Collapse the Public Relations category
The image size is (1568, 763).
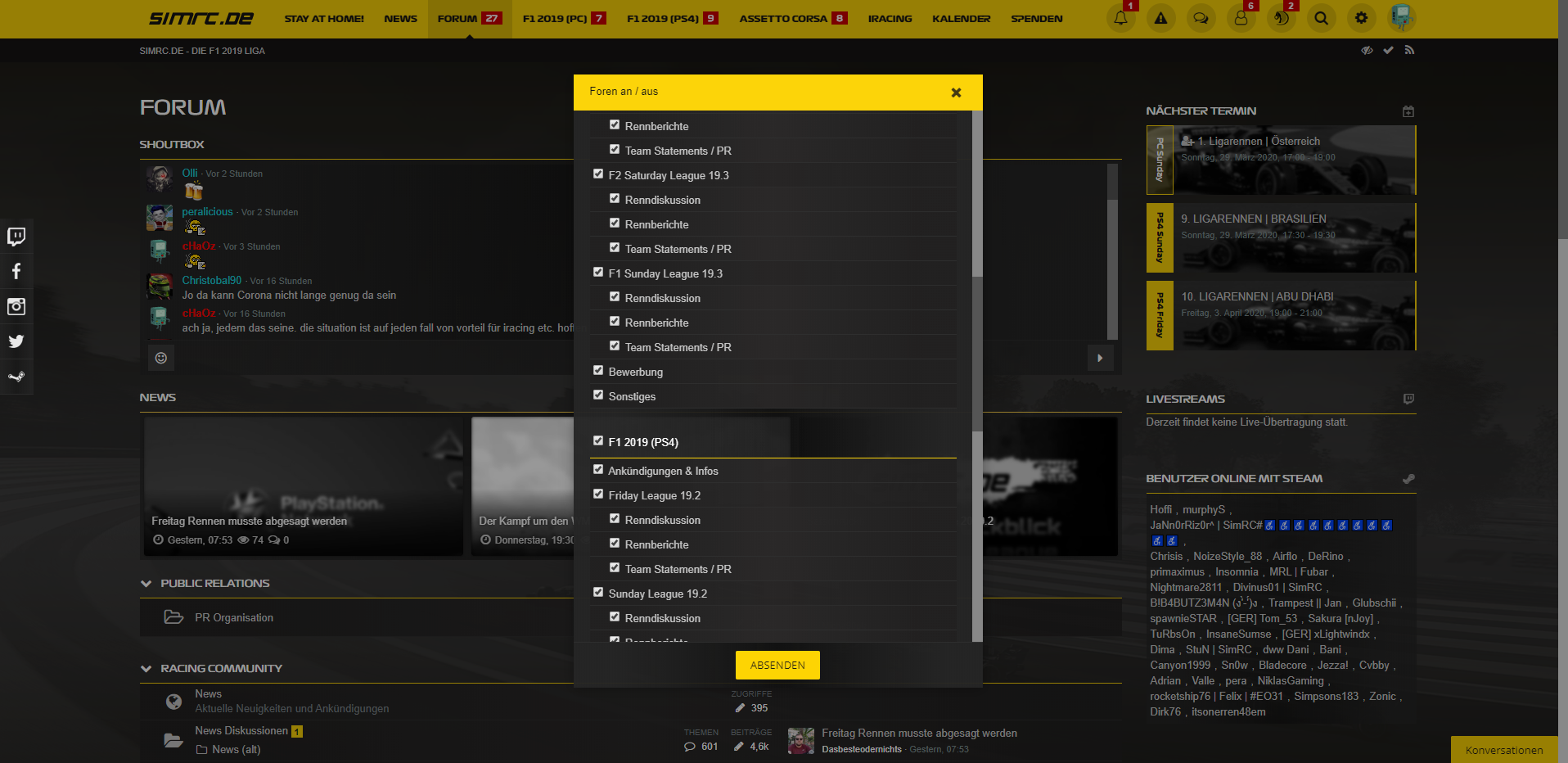(146, 584)
